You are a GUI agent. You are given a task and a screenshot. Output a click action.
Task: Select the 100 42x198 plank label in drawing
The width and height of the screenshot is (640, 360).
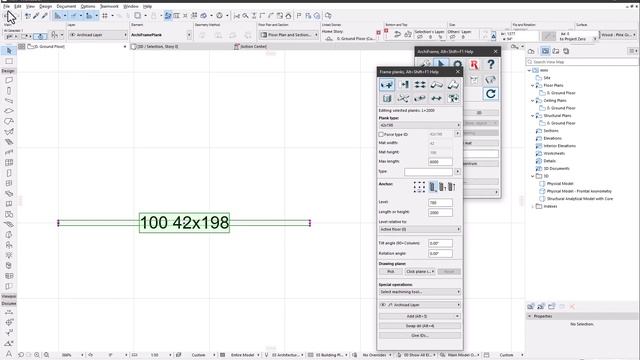click(184, 223)
